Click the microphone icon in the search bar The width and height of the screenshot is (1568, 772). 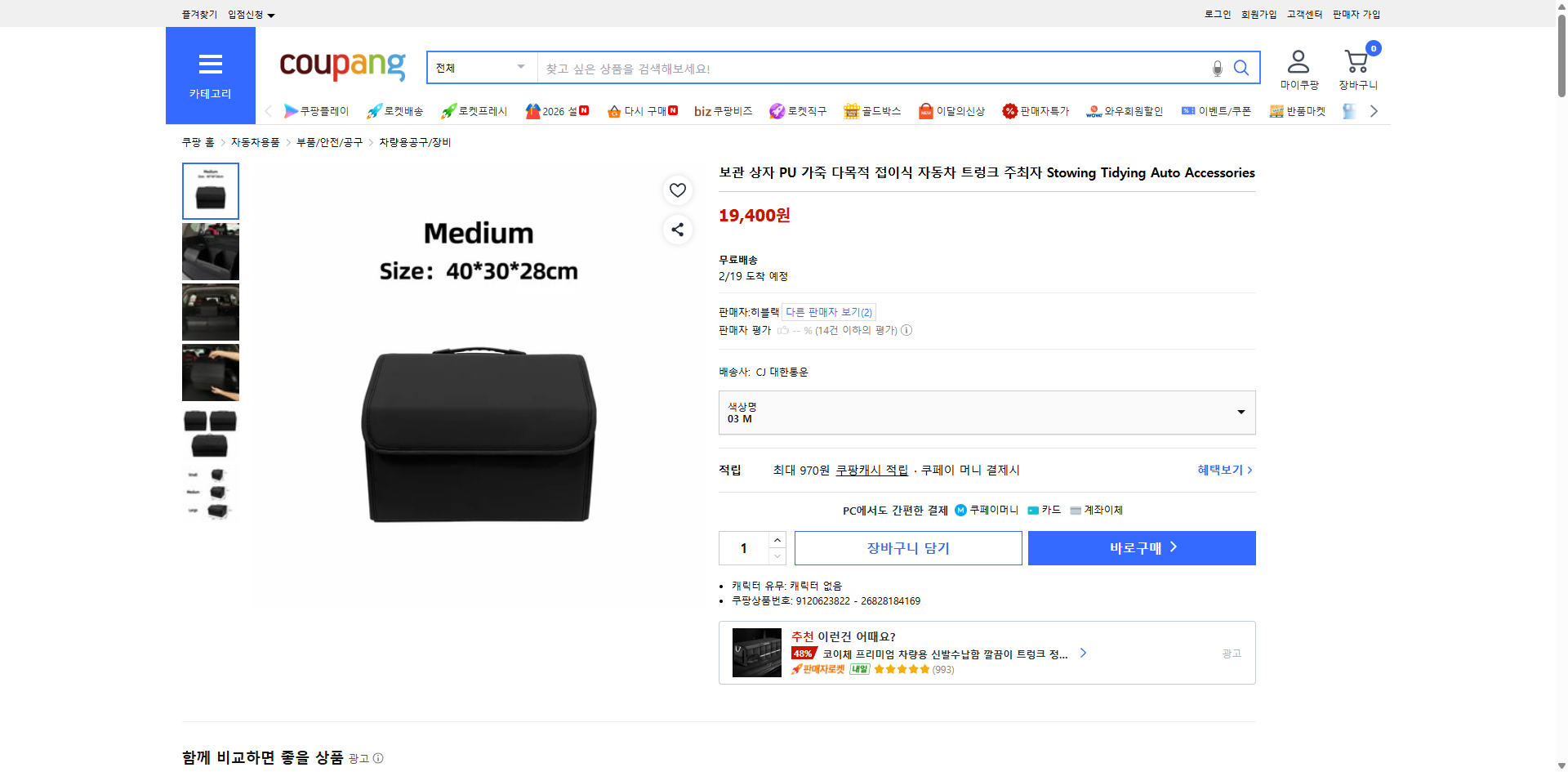pos(1216,69)
